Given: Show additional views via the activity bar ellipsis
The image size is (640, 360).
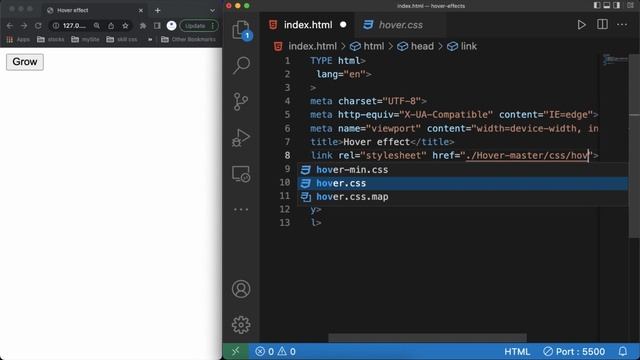Looking at the screenshot, I should 241,209.
